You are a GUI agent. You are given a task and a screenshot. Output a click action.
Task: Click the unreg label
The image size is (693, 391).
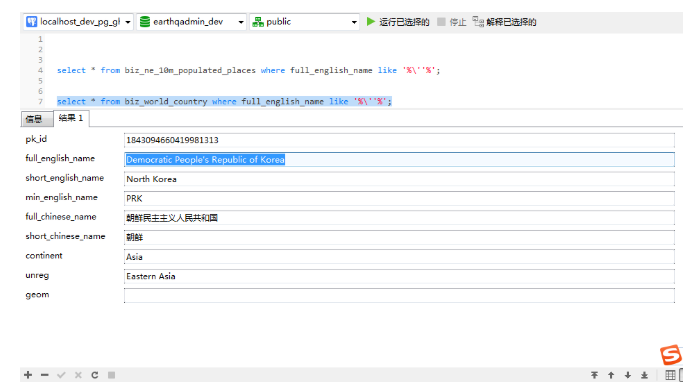coord(37,275)
